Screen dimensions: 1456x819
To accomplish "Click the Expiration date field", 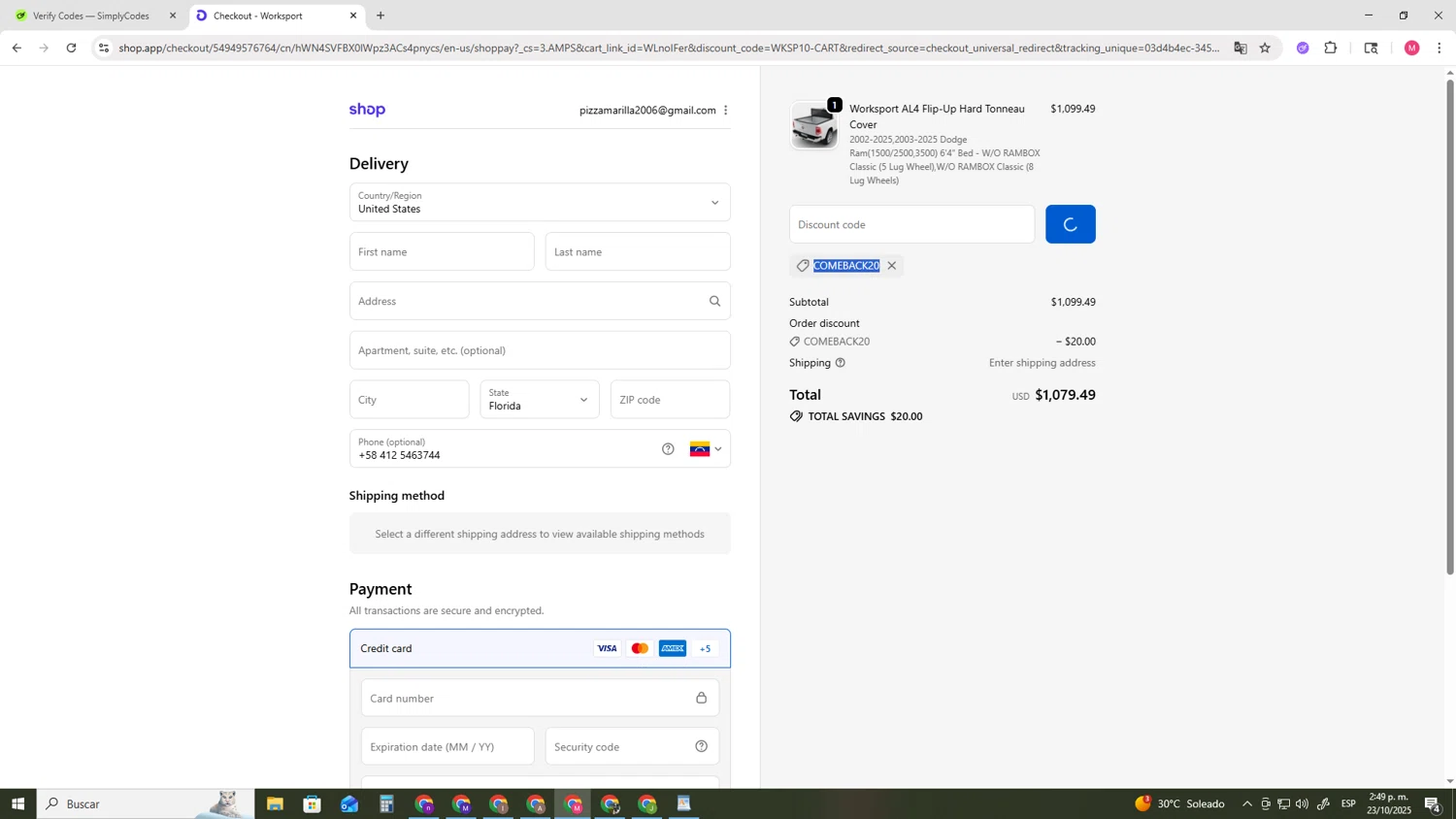I will [447, 746].
